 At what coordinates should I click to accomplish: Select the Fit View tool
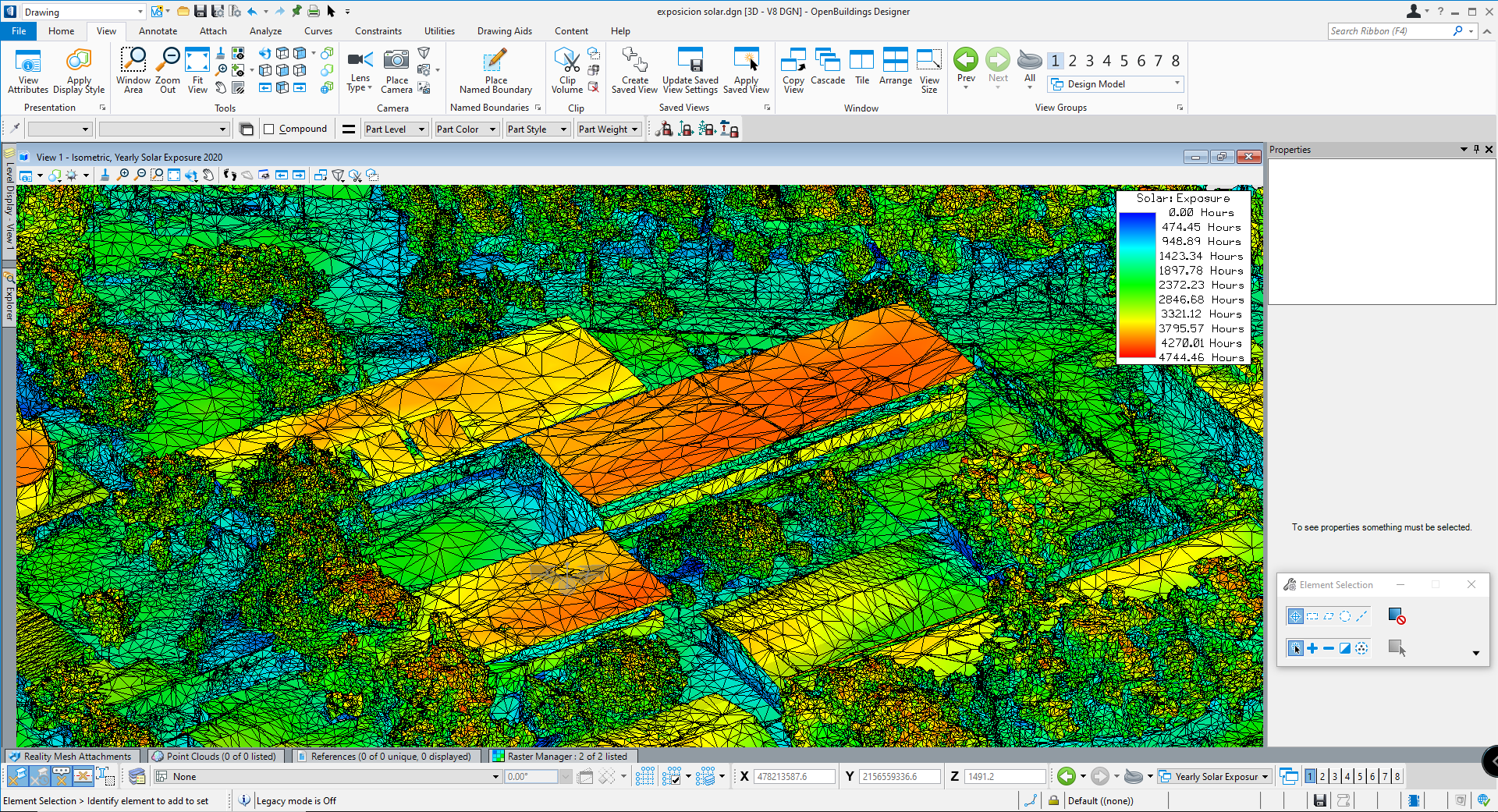click(x=197, y=69)
